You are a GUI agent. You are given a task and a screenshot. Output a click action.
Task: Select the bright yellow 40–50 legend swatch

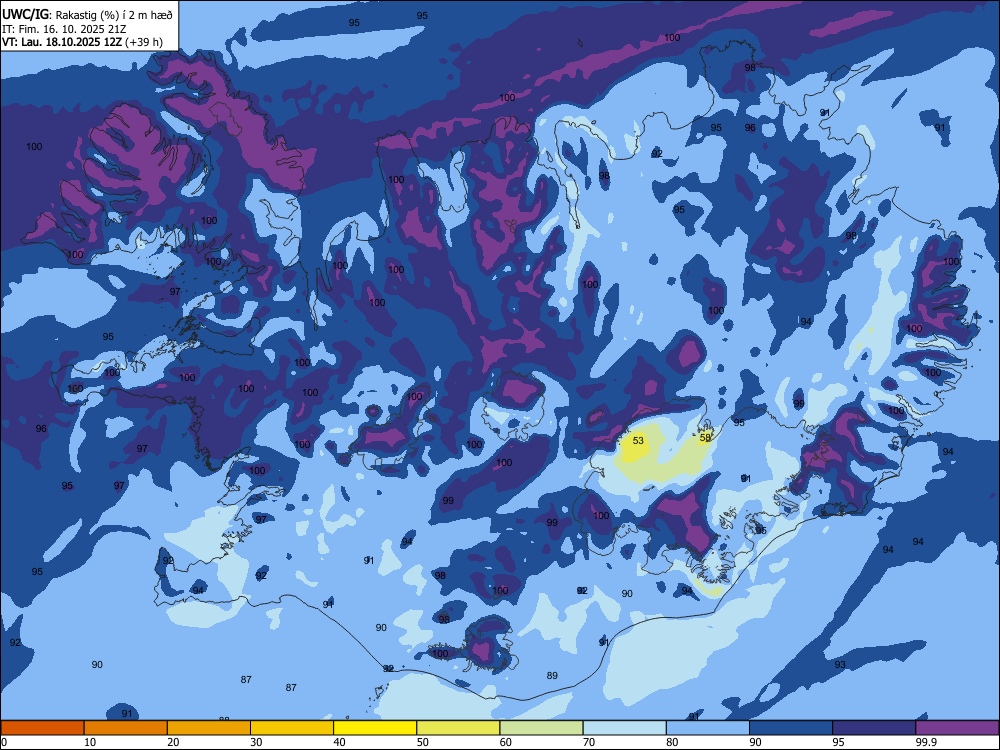pos(375,728)
